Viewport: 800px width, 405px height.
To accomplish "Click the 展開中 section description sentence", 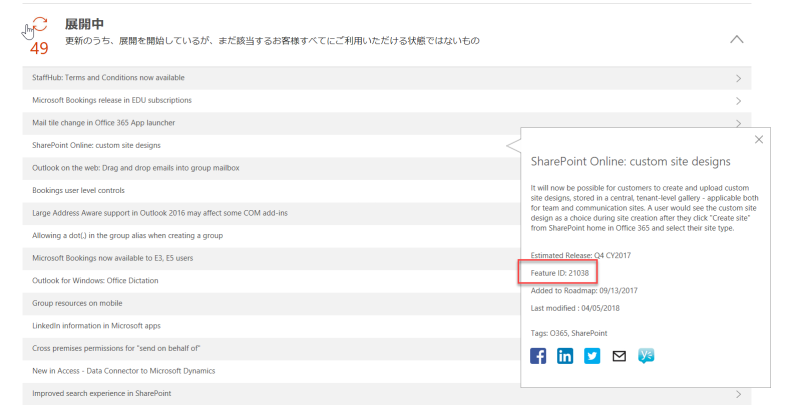I will point(272,41).
